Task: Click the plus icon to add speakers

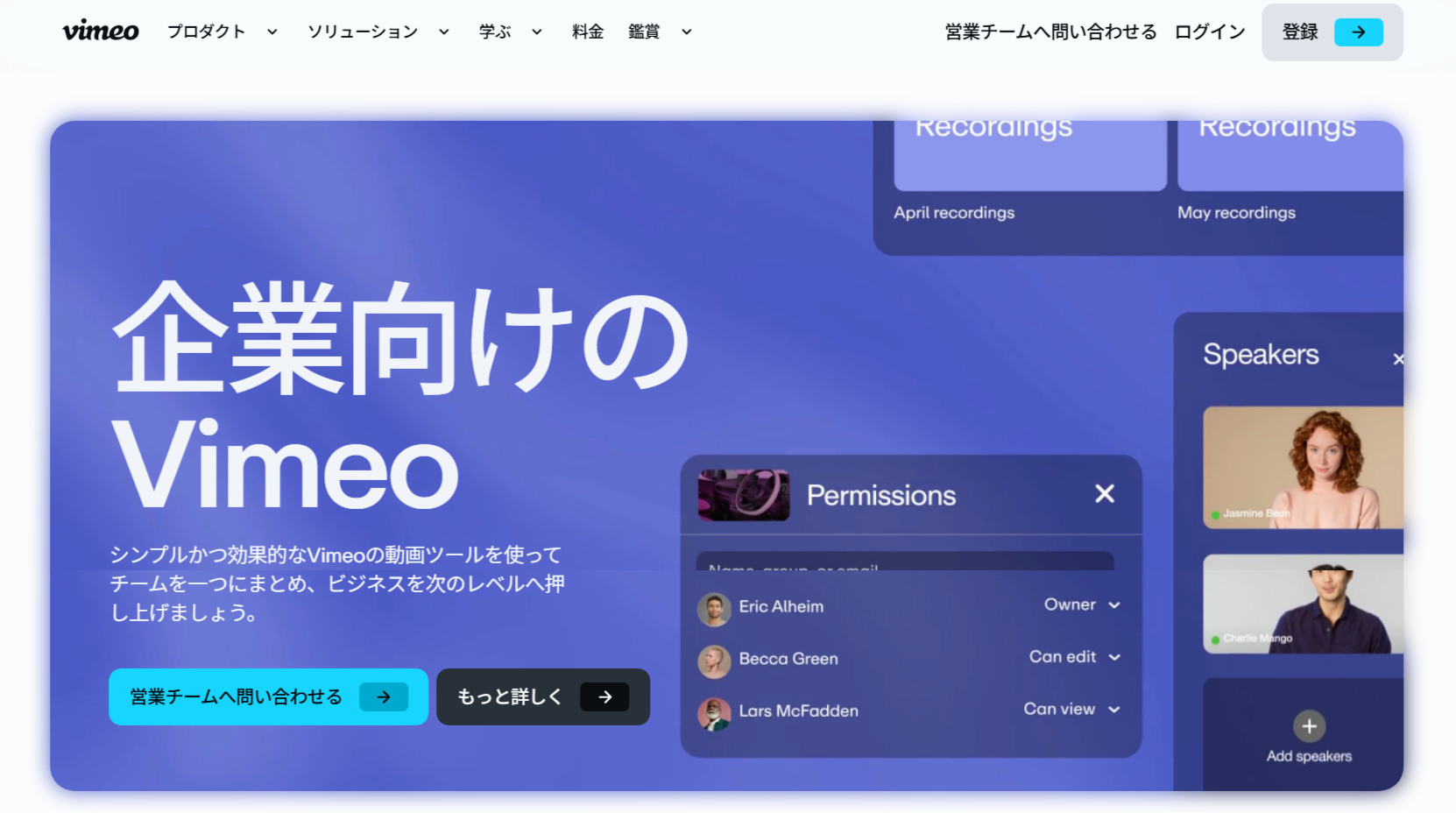Action: (x=1309, y=726)
